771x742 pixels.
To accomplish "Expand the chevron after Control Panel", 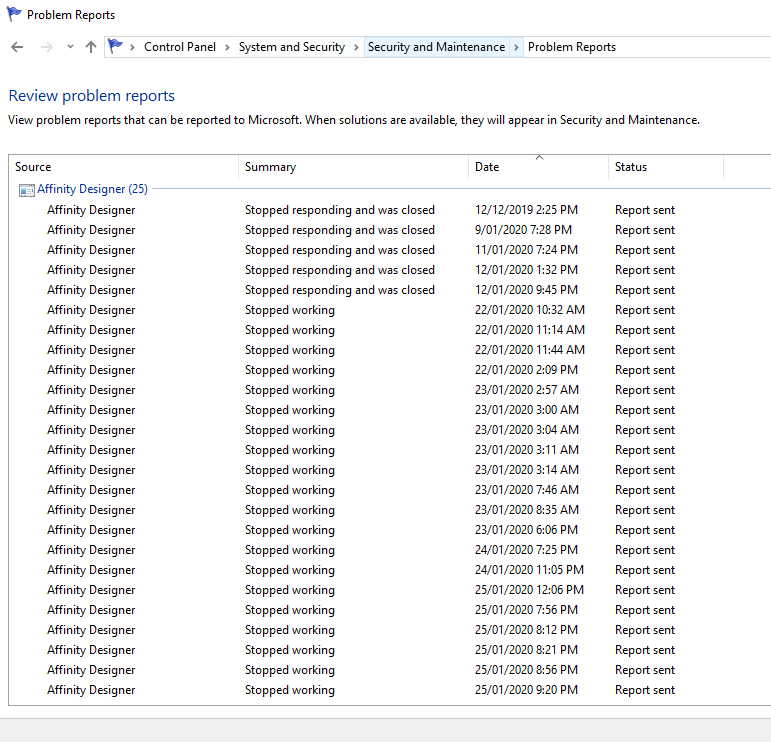I will pos(227,47).
